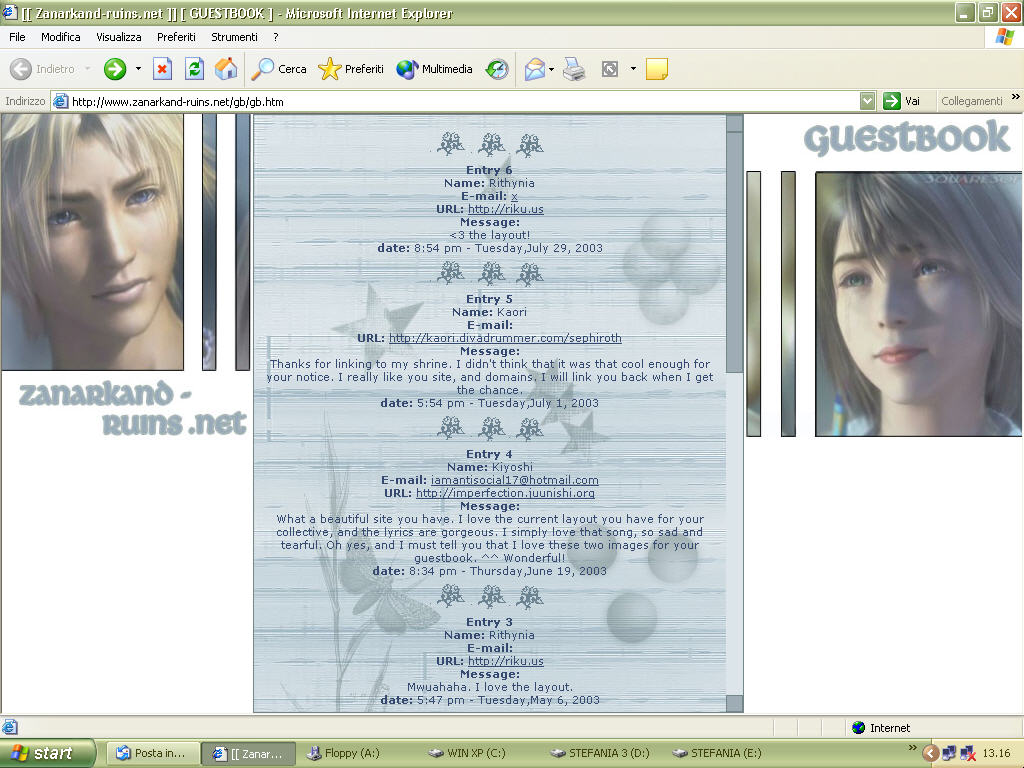Refresh the page with the green arrows icon
This screenshot has height=768, width=1024.
point(194,69)
